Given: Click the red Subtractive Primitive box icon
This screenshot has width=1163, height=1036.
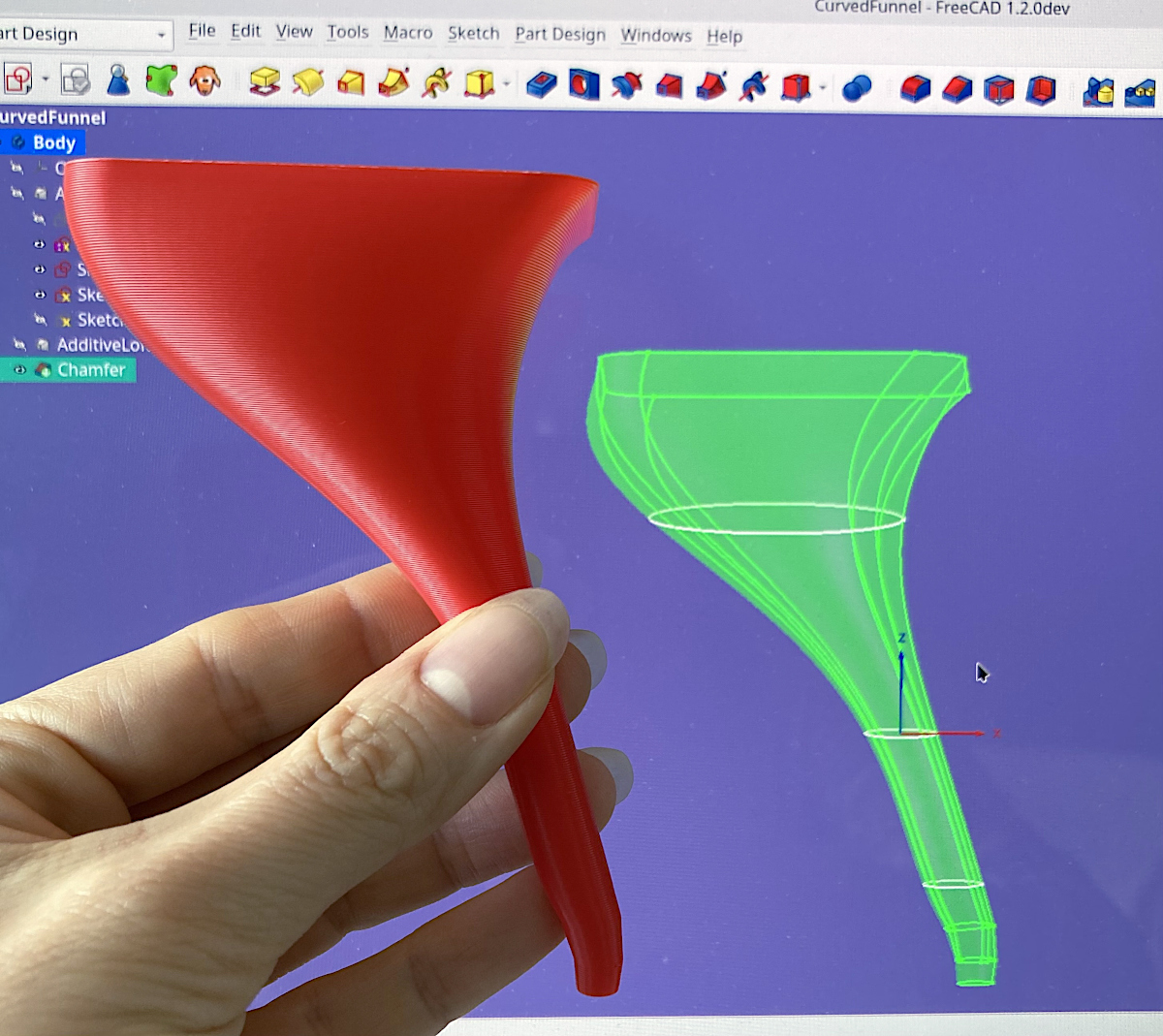Looking at the screenshot, I should pos(796,87).
